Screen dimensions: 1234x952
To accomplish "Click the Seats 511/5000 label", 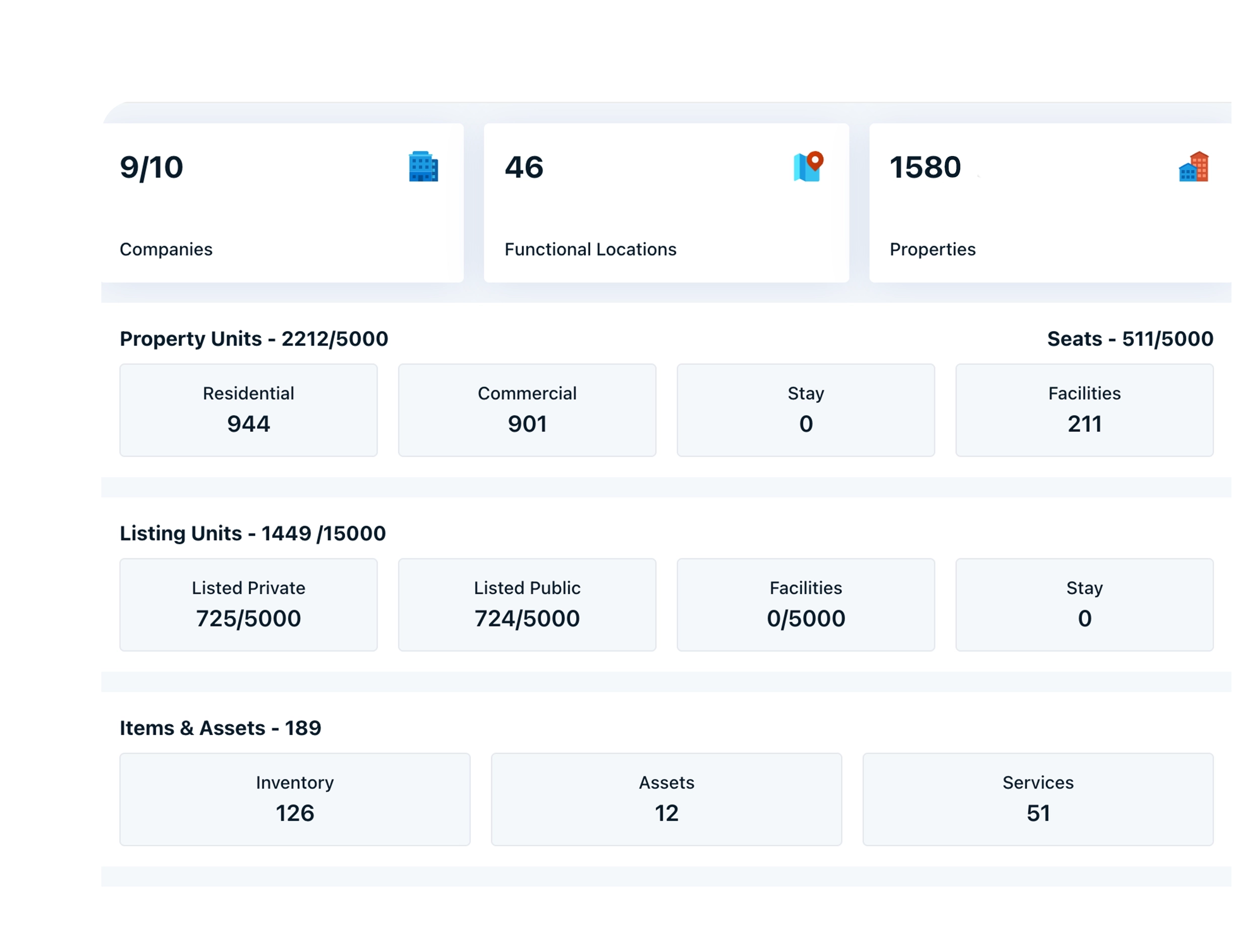I will click(x=1130, y=339).
